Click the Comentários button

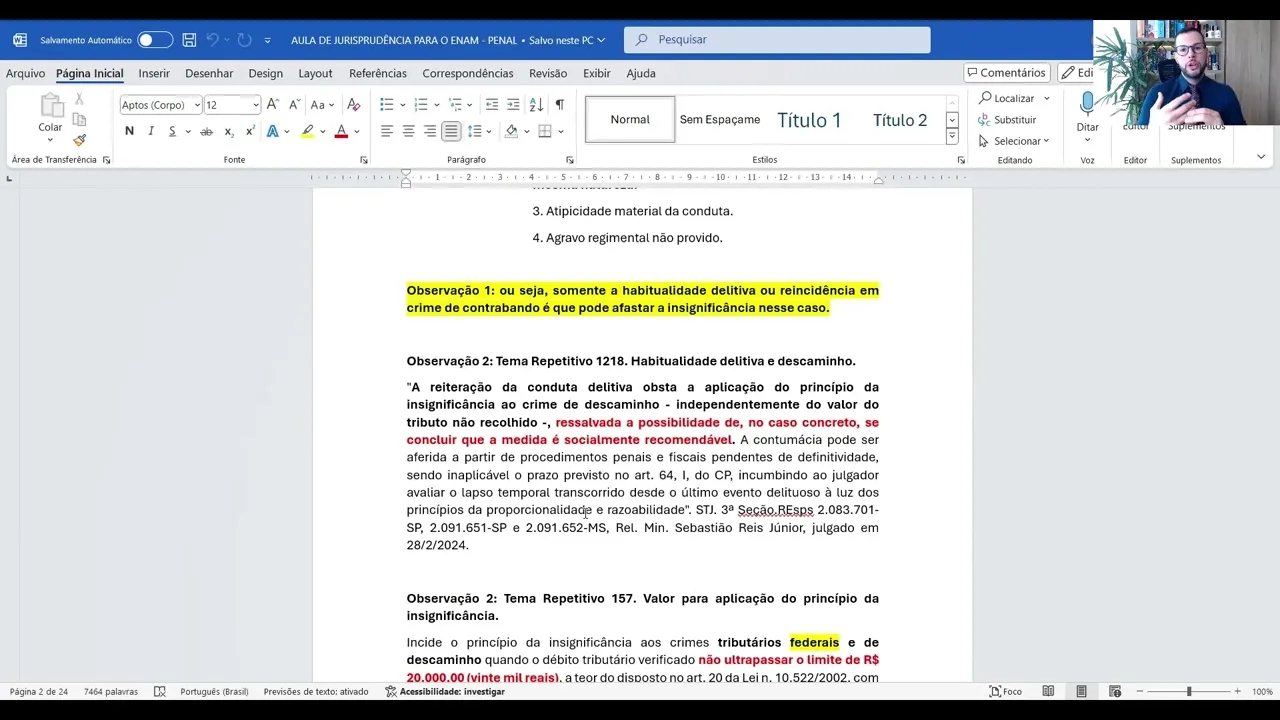[1006, 73]
